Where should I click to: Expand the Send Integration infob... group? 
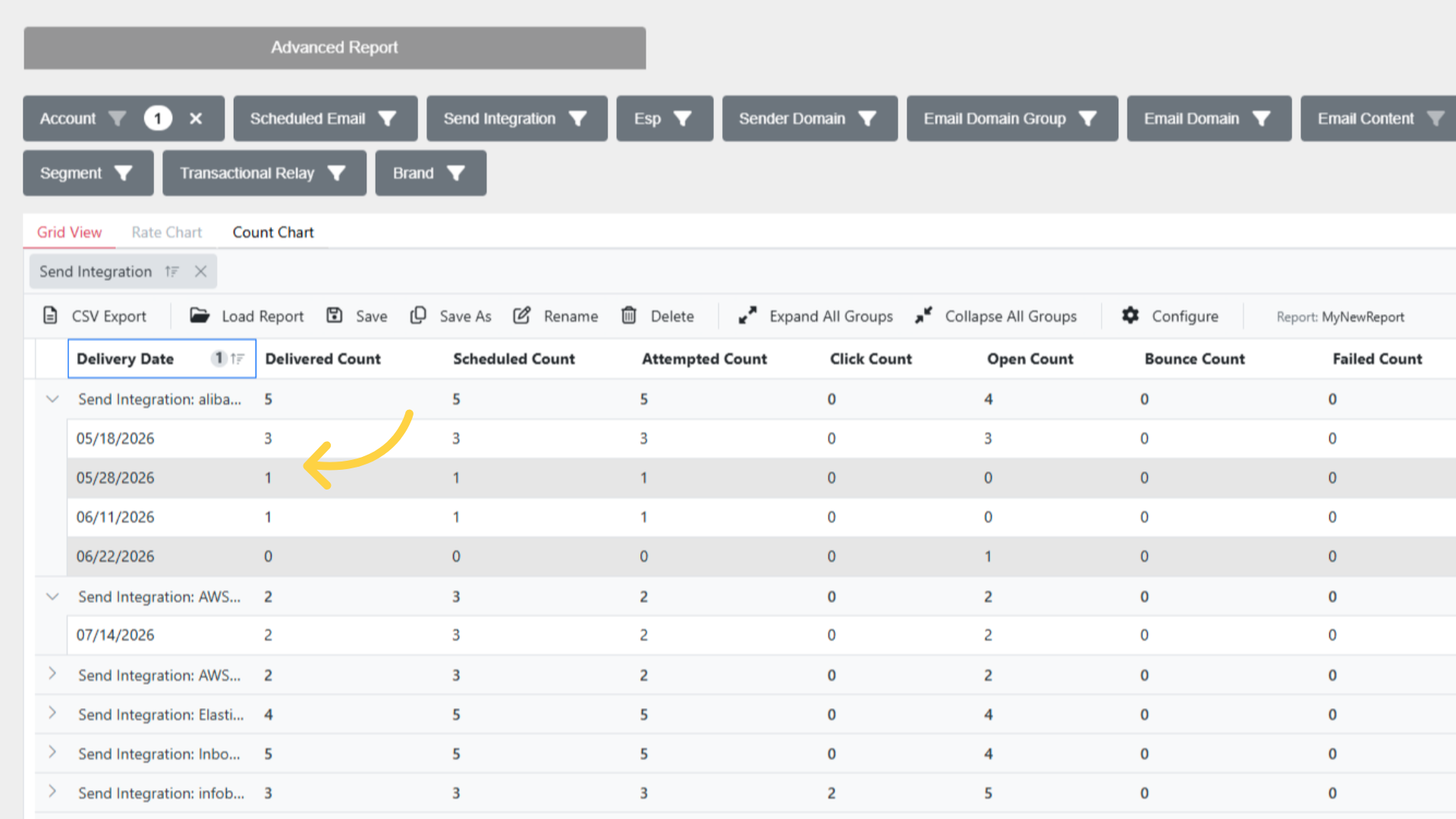point(52,792)
